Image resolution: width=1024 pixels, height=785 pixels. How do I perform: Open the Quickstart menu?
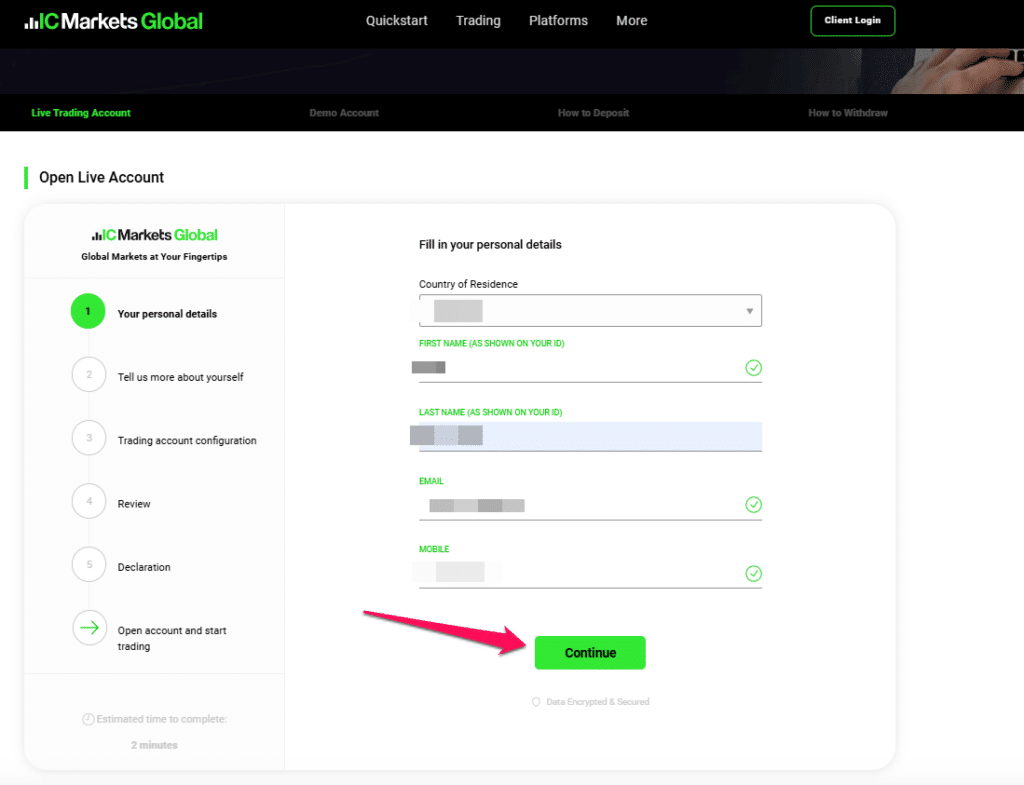pos(396,21)
